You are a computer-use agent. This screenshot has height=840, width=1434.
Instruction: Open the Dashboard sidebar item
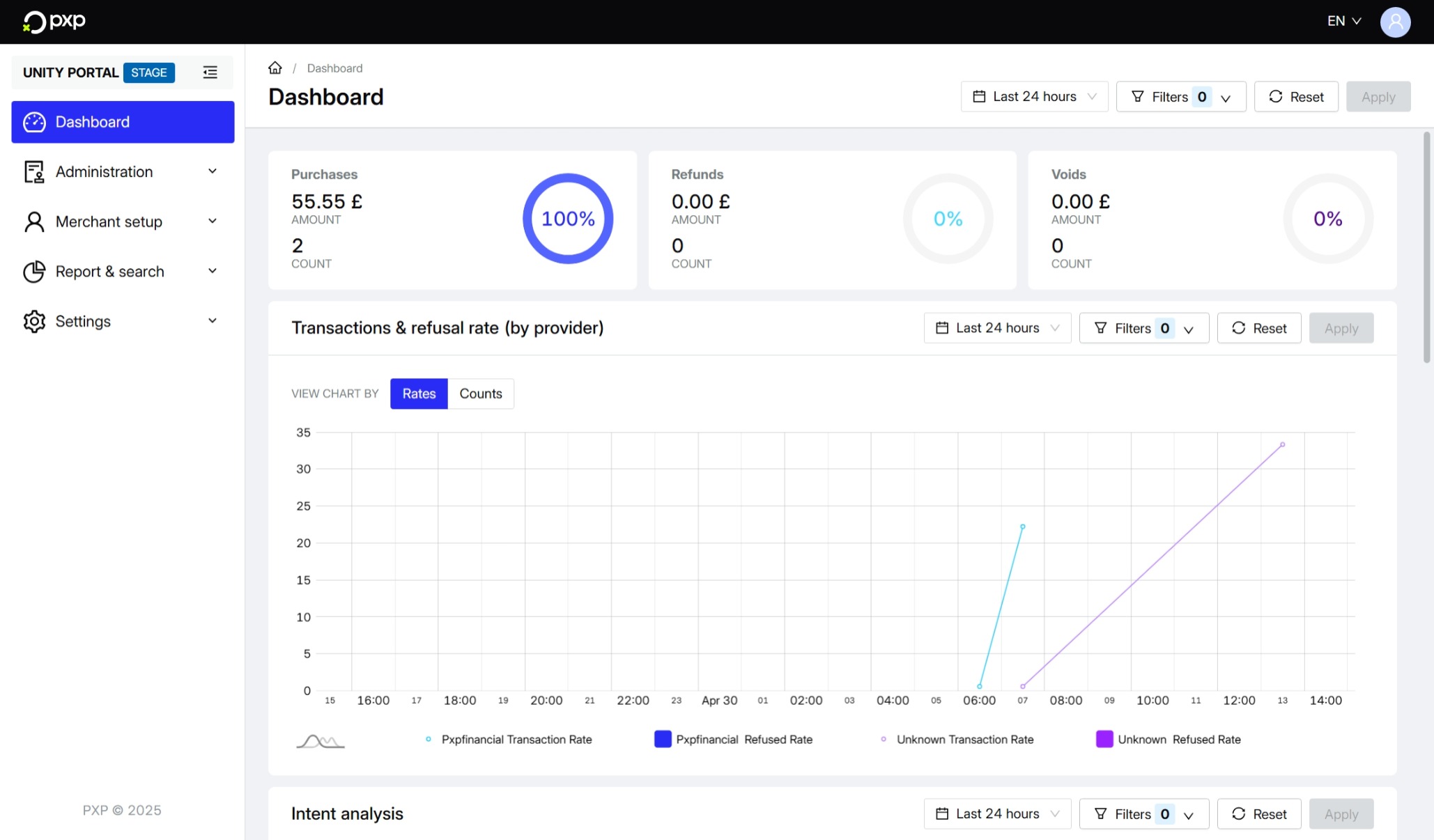coord(123,122)
